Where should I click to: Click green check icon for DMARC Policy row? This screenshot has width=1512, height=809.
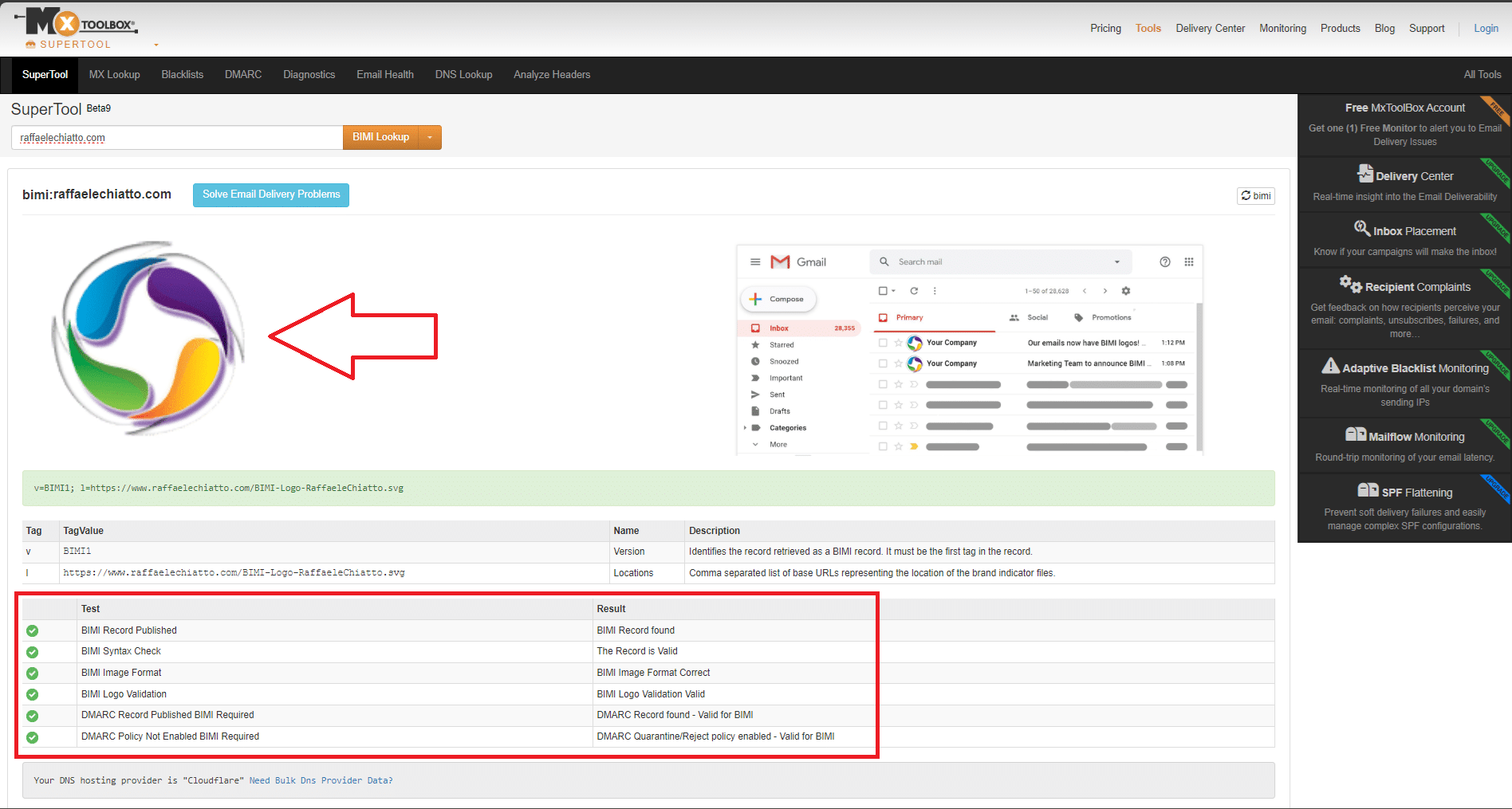(32, 737)
